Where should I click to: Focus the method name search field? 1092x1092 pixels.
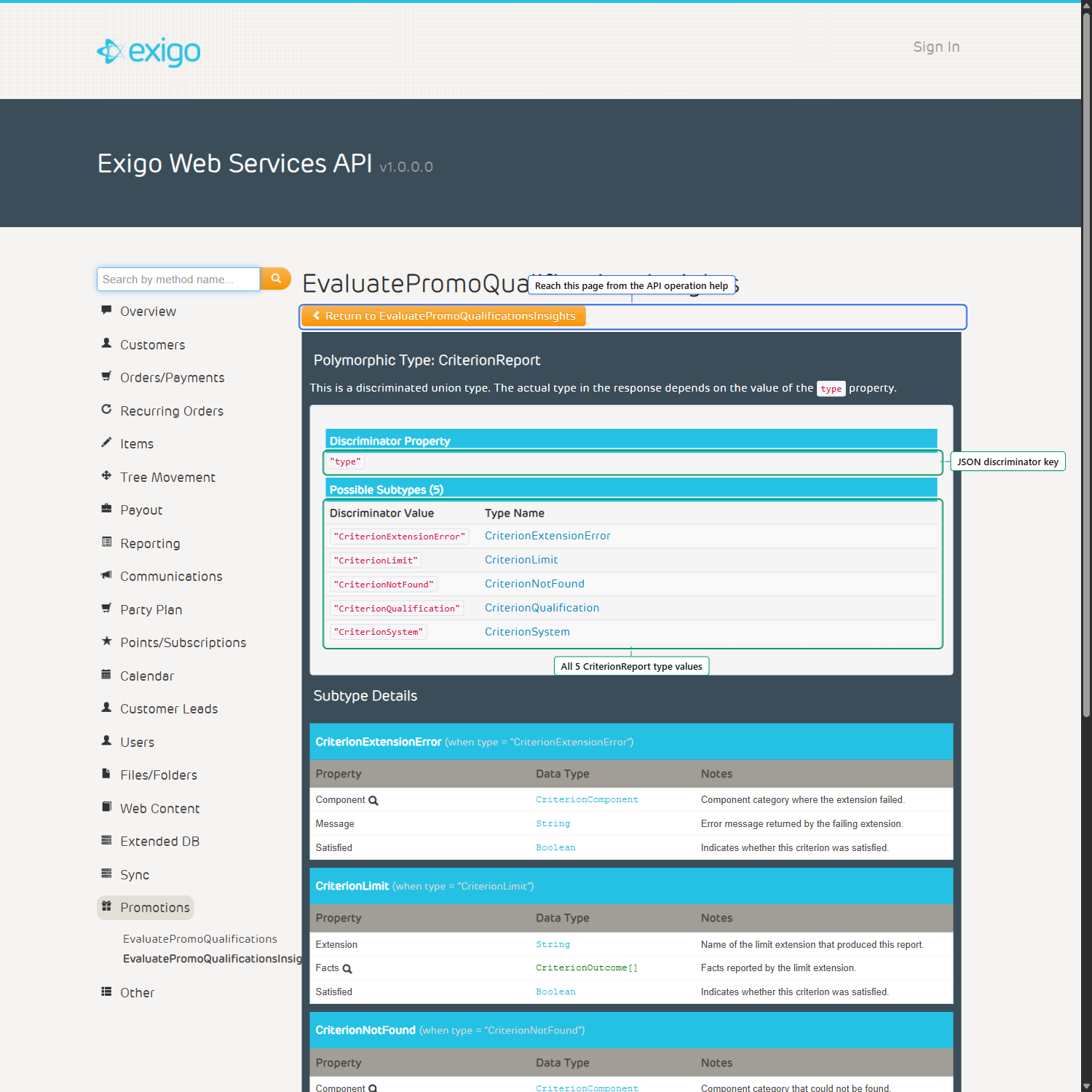click(x=178, y=279)
